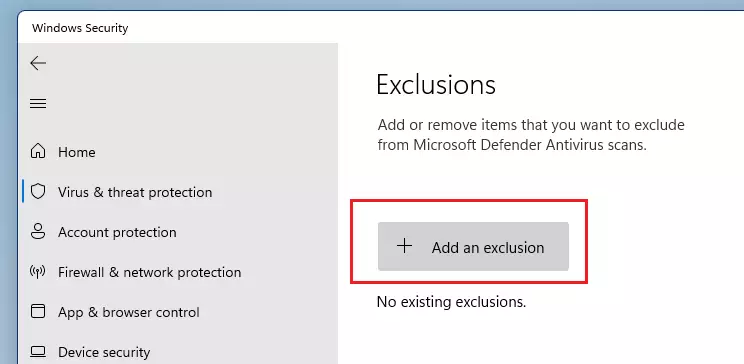744x364 pixels.
Task: Open Virus & threat protection section
Action: point(179,192)
